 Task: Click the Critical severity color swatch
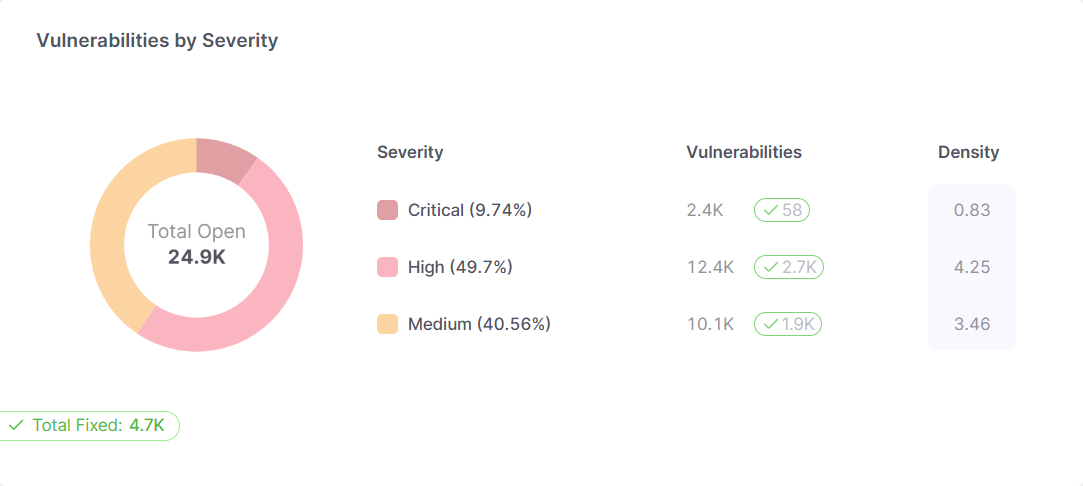click(x=387, y=210)
